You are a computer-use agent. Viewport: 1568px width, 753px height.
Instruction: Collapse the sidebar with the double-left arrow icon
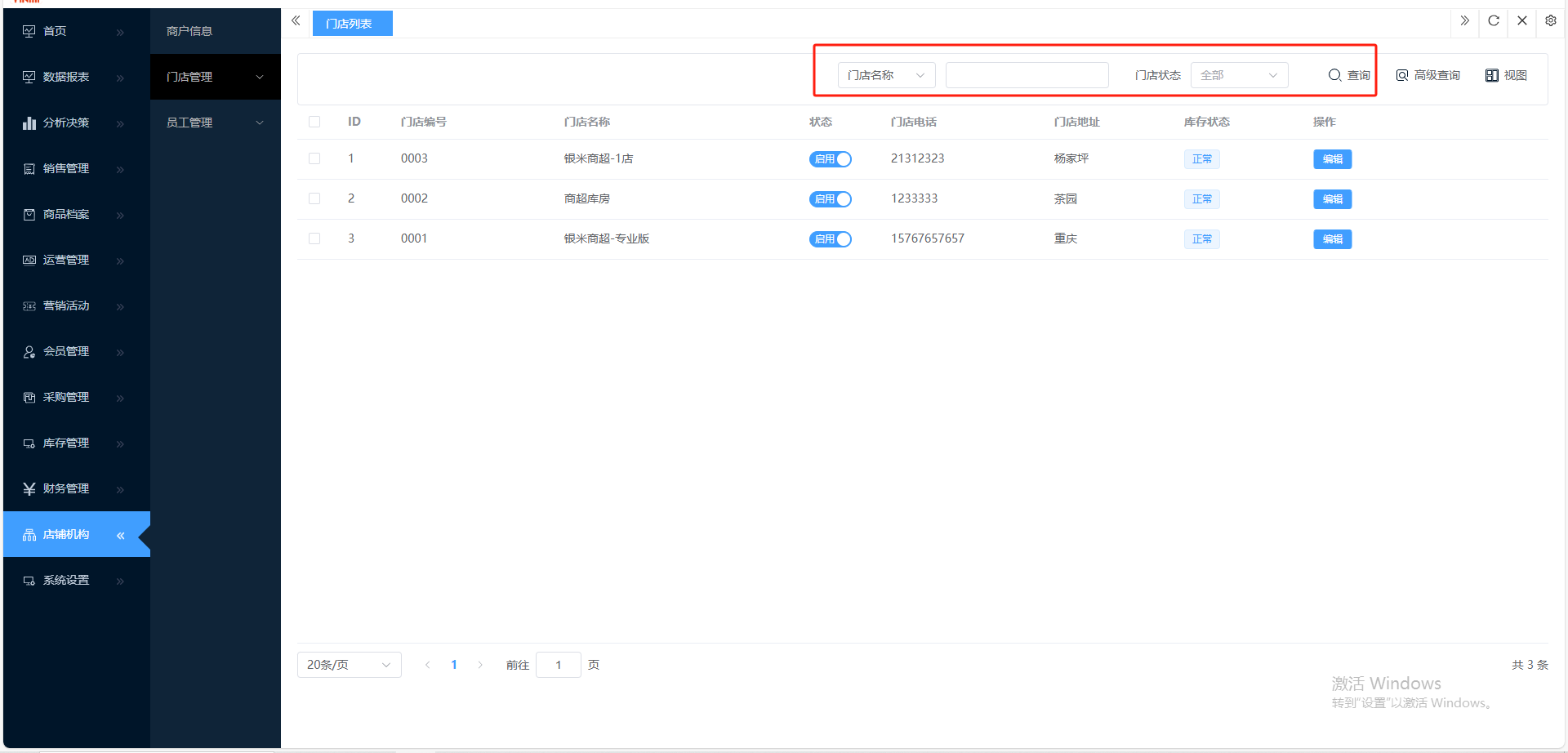[296, 21]
